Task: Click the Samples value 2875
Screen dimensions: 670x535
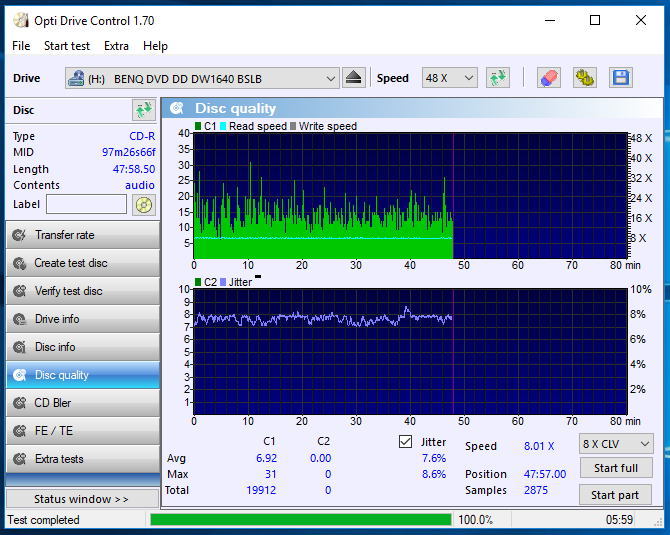Action: tap(536, 490)
